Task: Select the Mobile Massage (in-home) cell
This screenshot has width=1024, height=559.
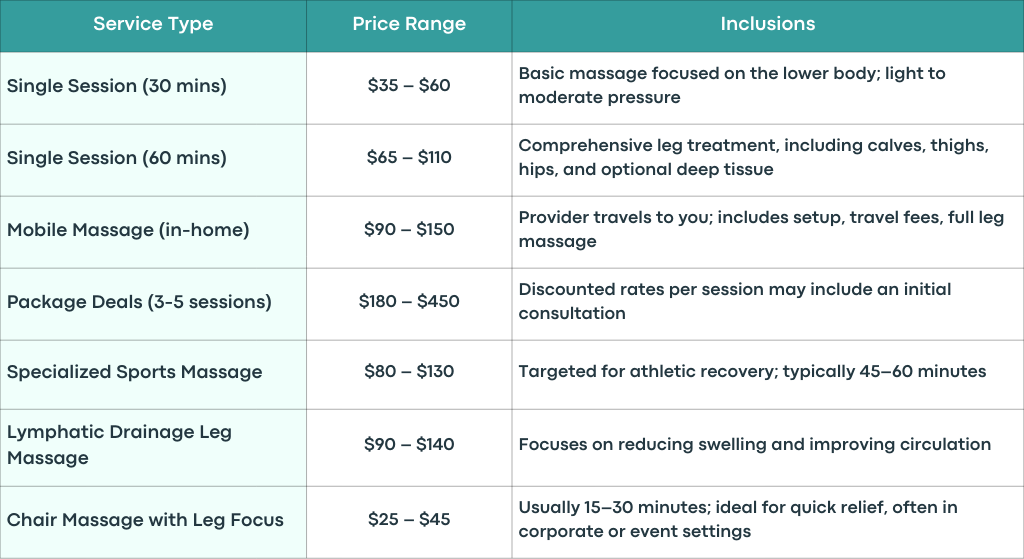Action: click(x=153, y=232)
